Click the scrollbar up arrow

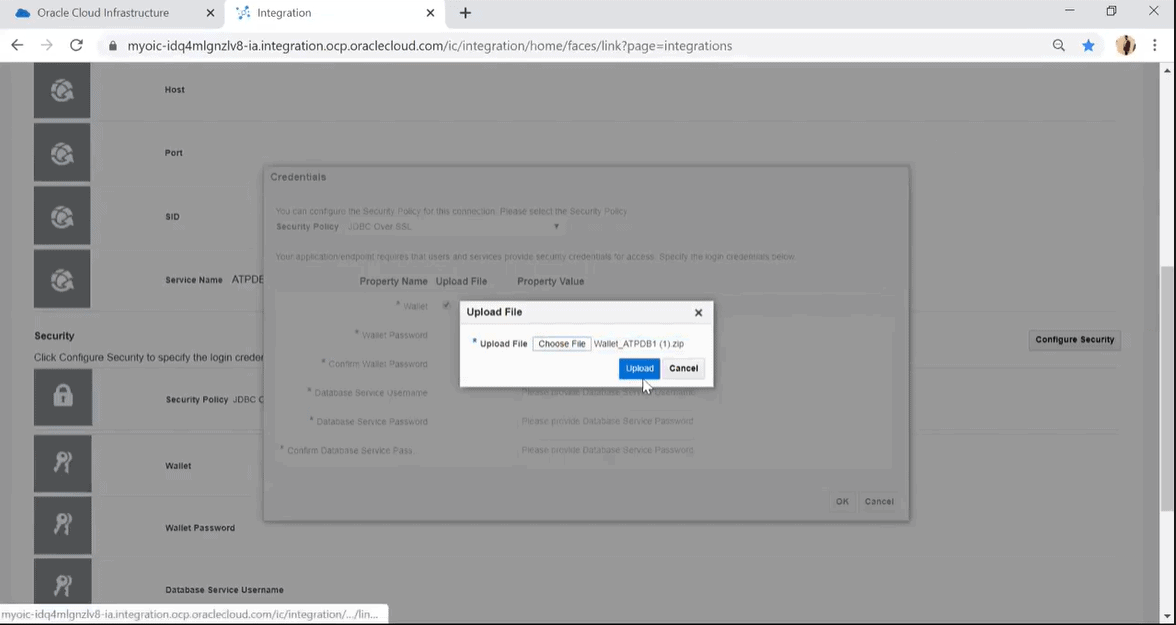click(1168, 70)
